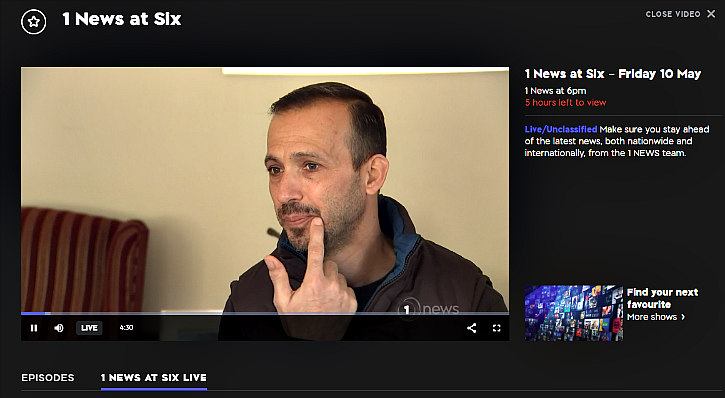Image resolution: width=725 pixels, height=398 pixels.
Task: Click the CLOSE VIDEO X icon
Action: [x=711, y=14]
